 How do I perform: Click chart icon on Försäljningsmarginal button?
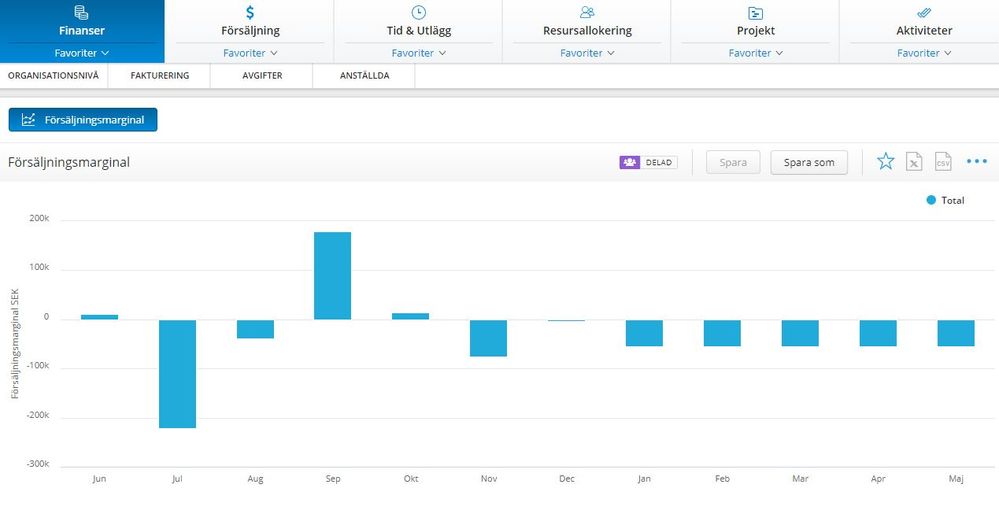[28, 120]
